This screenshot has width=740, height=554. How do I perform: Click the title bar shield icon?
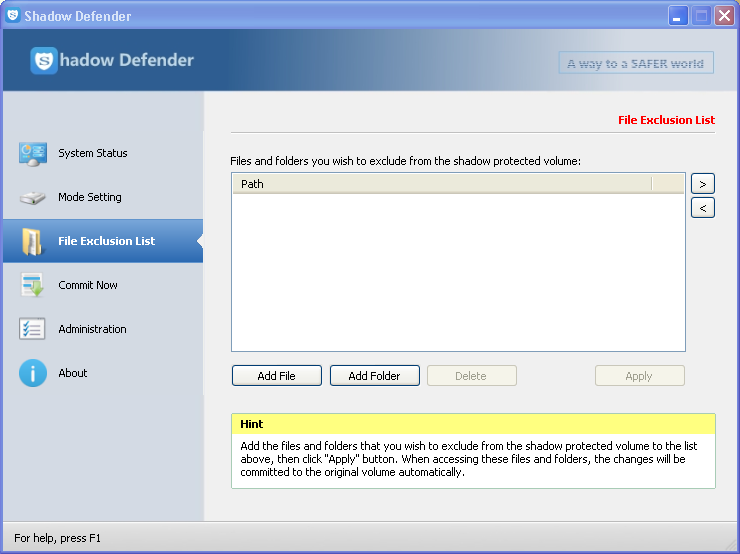(x=13, y=16)
